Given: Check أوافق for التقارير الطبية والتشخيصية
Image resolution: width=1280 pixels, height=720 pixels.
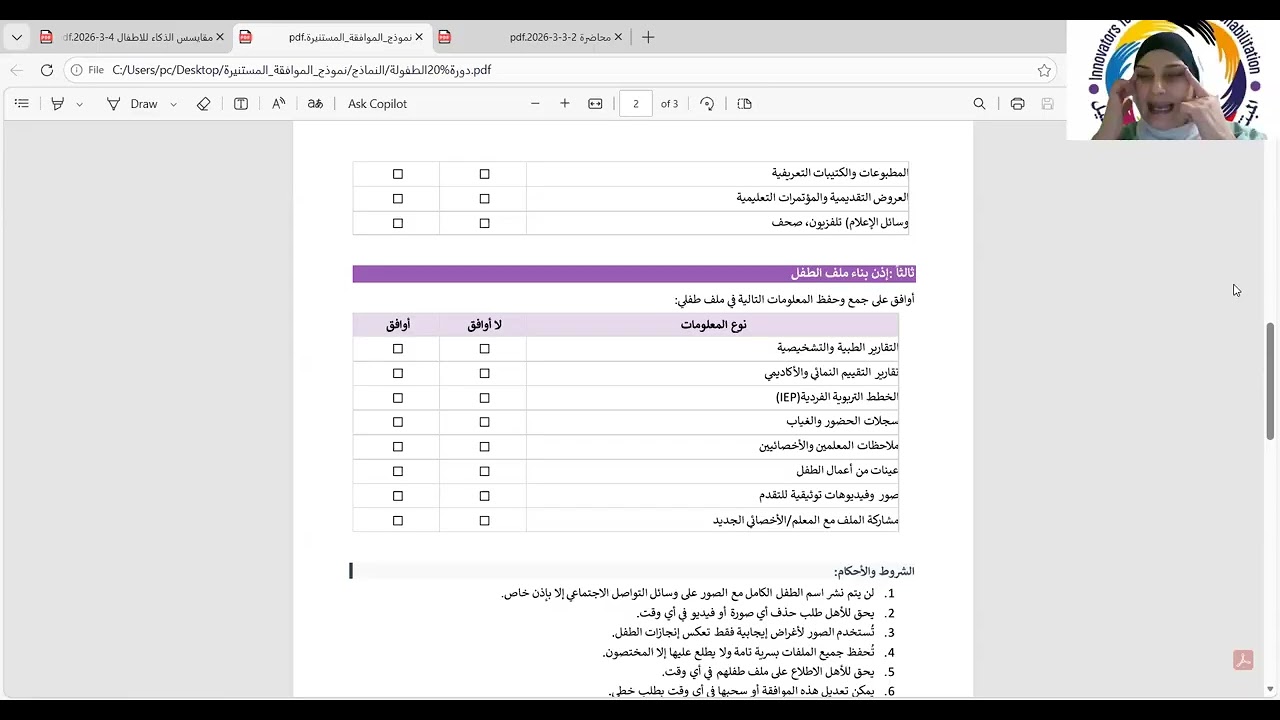Looking at the screenshot, I should 398,349.
